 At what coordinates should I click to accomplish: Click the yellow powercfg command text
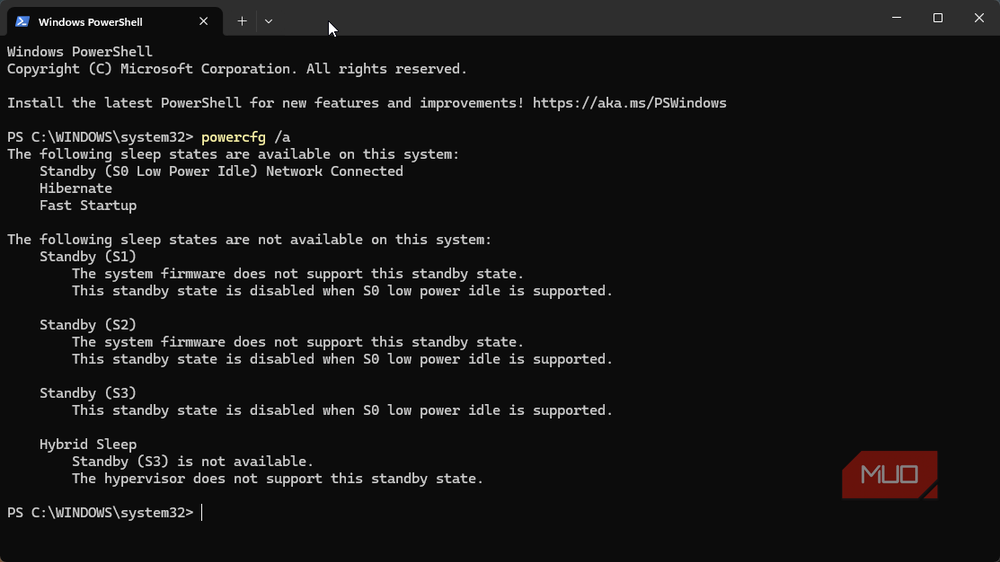[233, 137]
